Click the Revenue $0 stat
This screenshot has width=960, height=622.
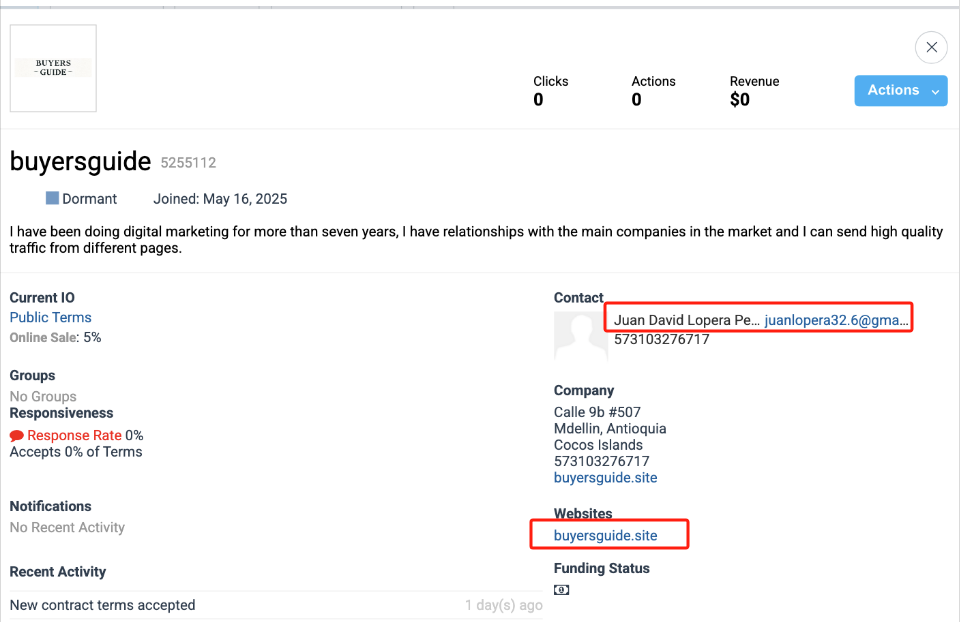(753, 91)
